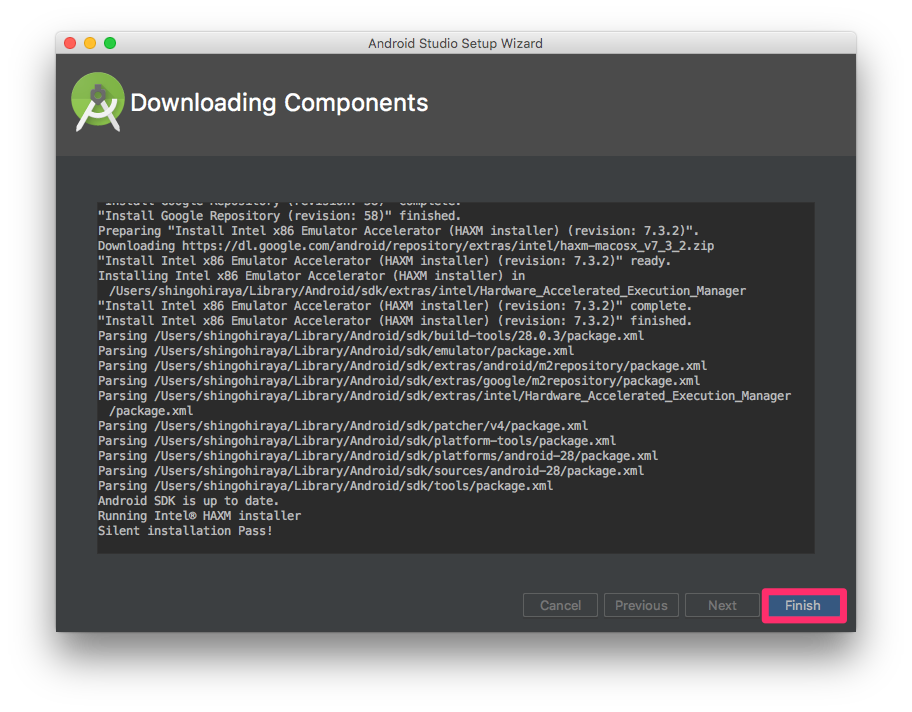Click the Google Repository (revision: 58) finished line
The image size is (912, 712).
click(279, 216)
